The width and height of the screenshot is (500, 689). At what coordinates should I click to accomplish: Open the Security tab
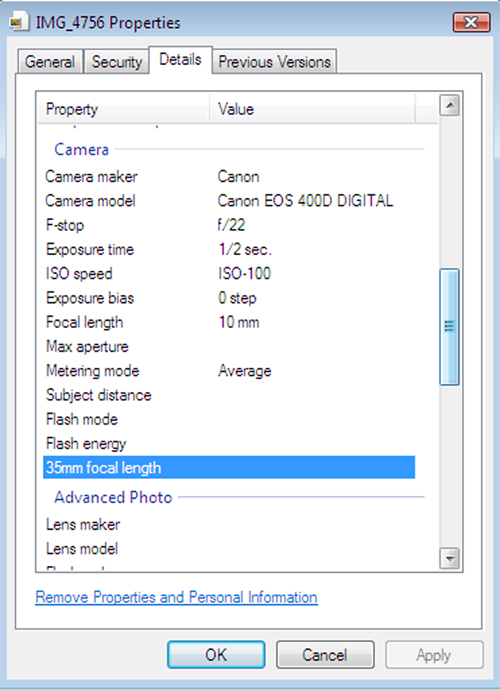tap(116, 62)
